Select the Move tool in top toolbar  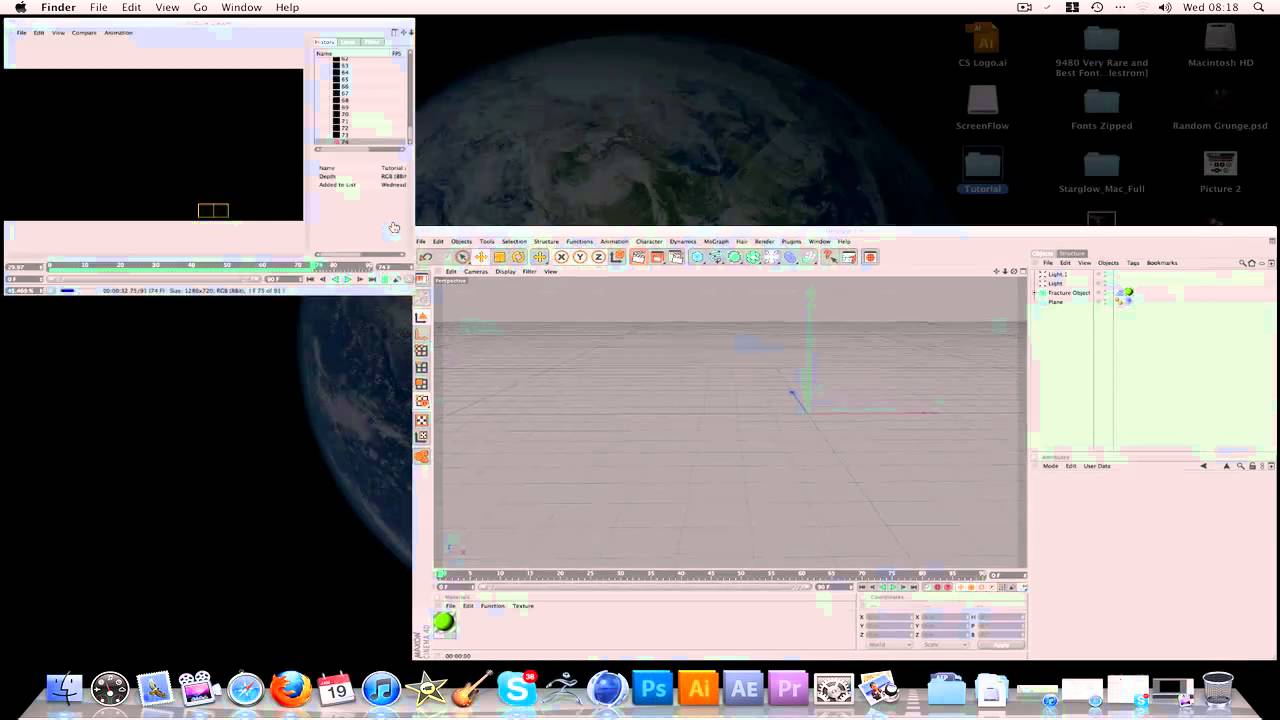(481, 257)
